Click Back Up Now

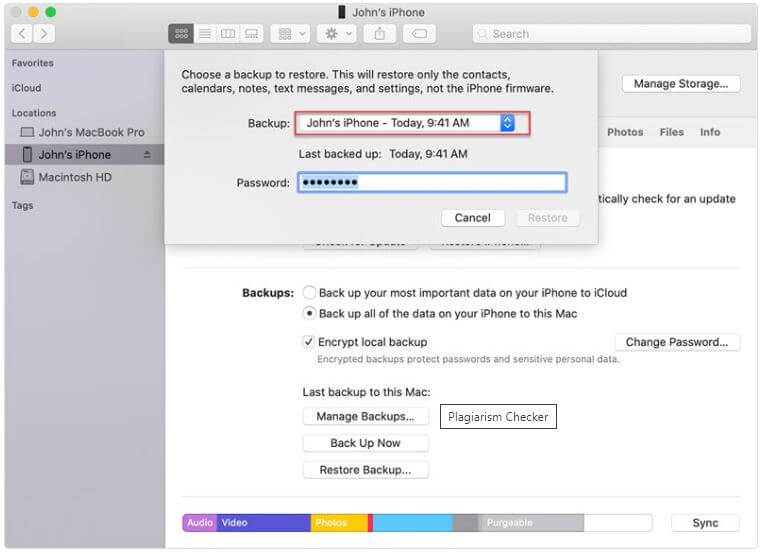point(365,443)
